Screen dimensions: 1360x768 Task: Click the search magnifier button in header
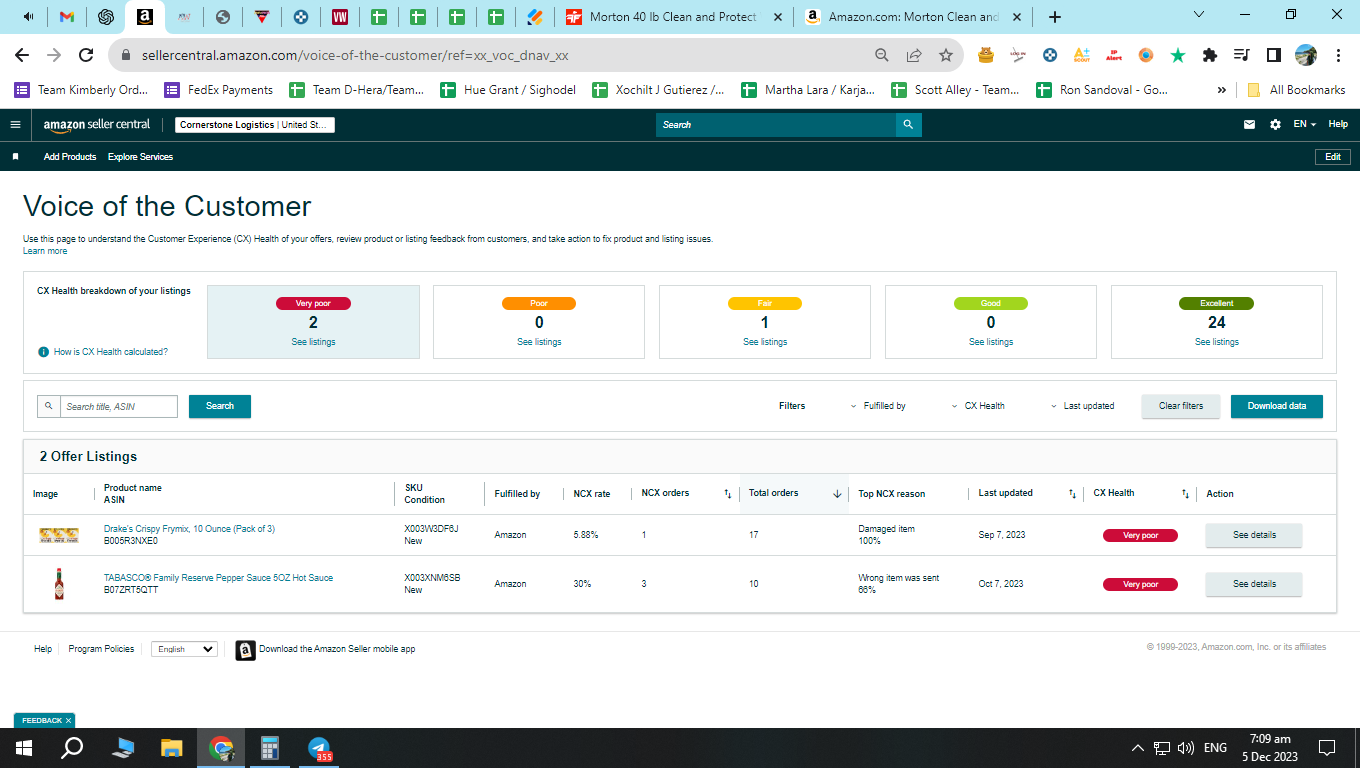(908, 125)
